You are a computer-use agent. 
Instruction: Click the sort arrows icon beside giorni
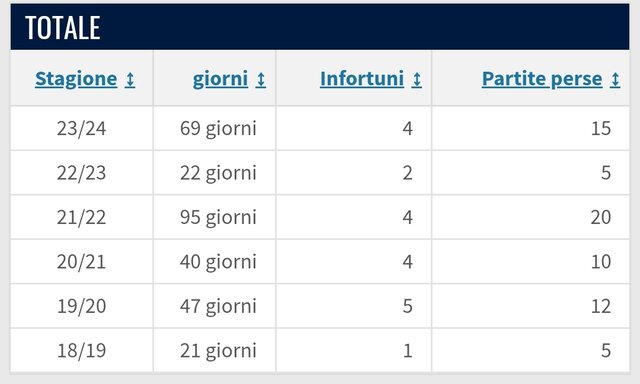pos(261,80)
